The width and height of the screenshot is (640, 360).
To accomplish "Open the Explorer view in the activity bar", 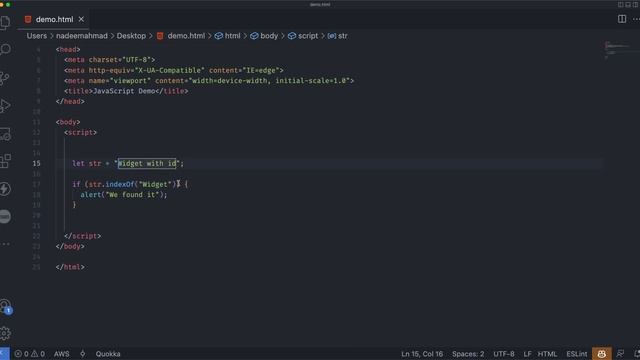I will coord(5,22).
